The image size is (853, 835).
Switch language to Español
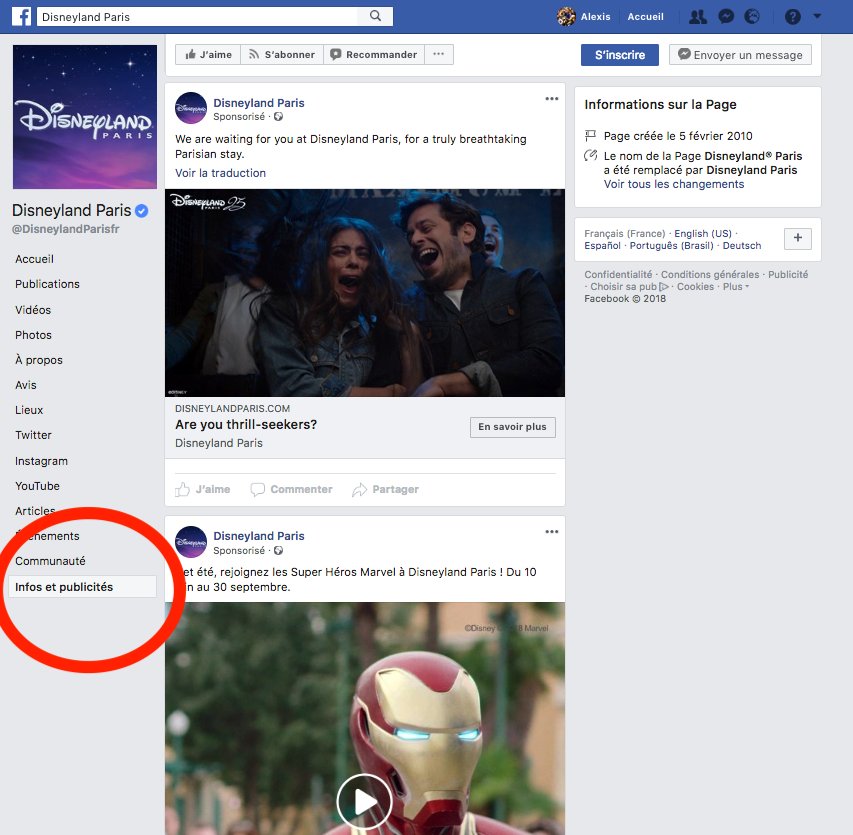602,245
